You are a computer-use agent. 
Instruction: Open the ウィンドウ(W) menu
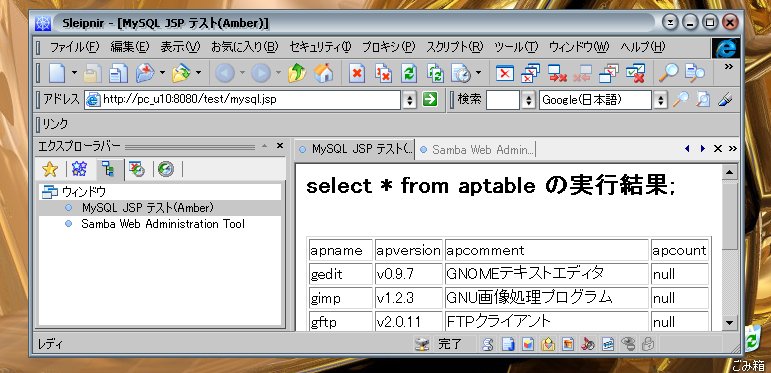(579, 47)
